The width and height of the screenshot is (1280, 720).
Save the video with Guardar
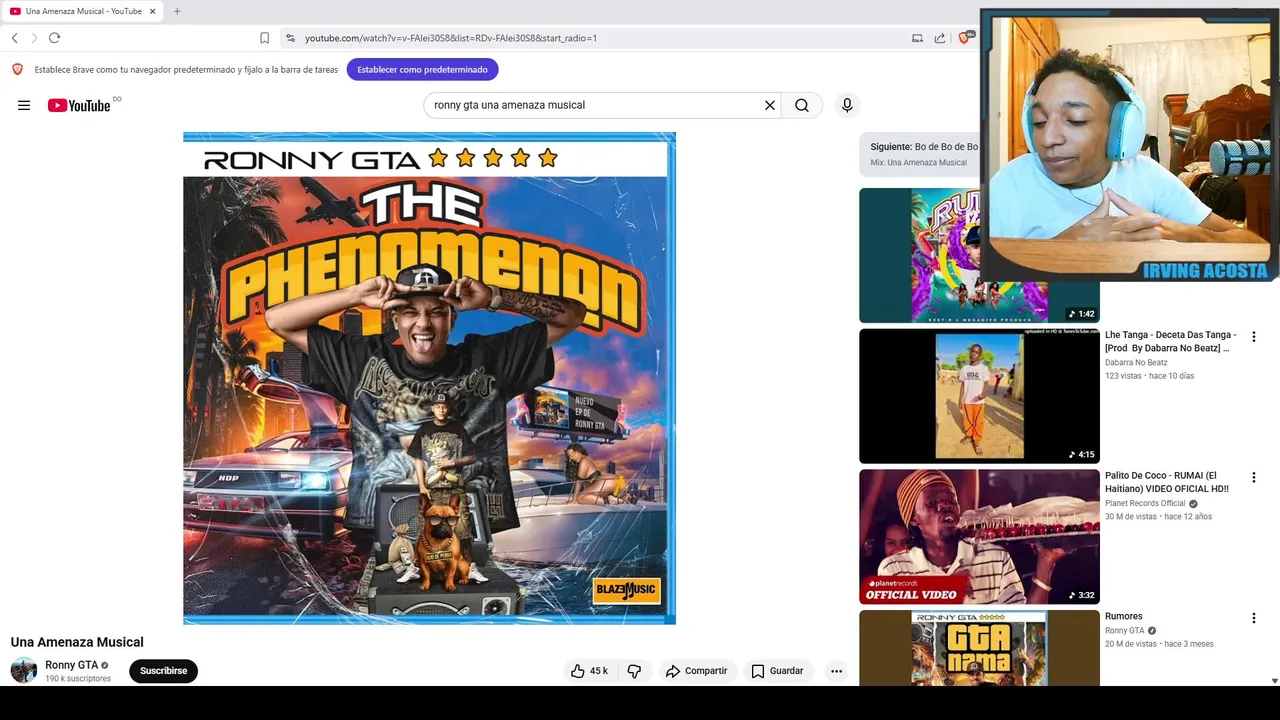click(x=777, y=671)
